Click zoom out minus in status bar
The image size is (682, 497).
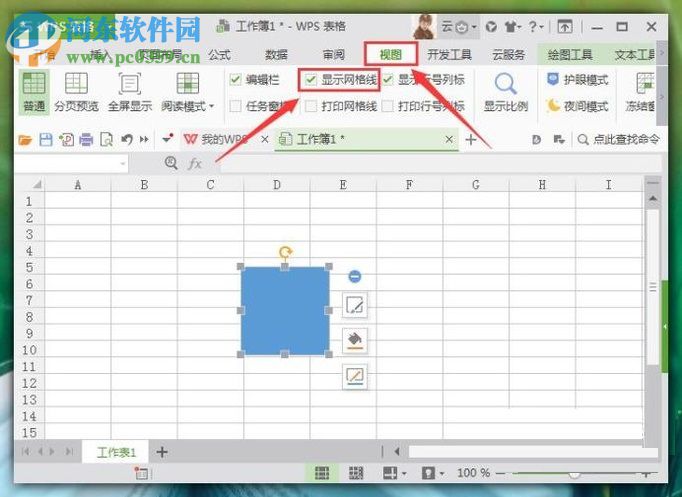pyautogui.click(x=501, y=473)
